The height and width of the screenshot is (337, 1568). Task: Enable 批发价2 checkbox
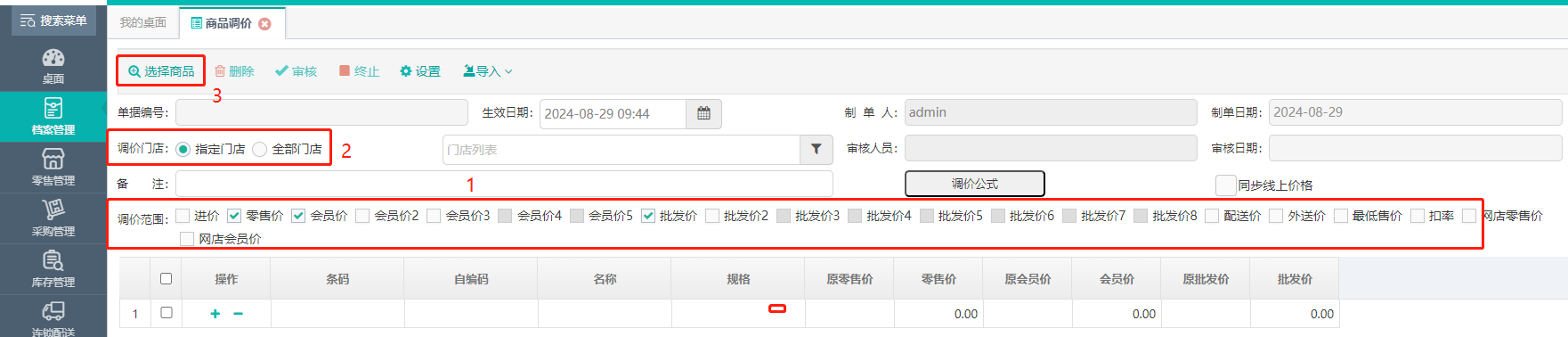click(712, 216)
